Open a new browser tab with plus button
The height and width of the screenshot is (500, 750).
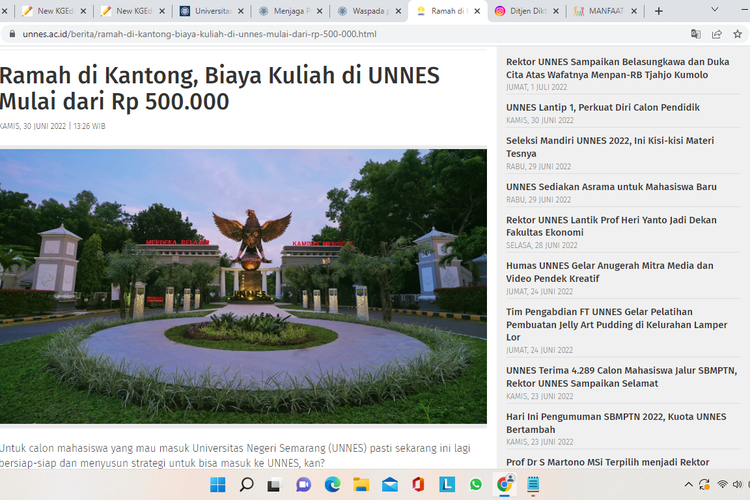click(658, 11)
